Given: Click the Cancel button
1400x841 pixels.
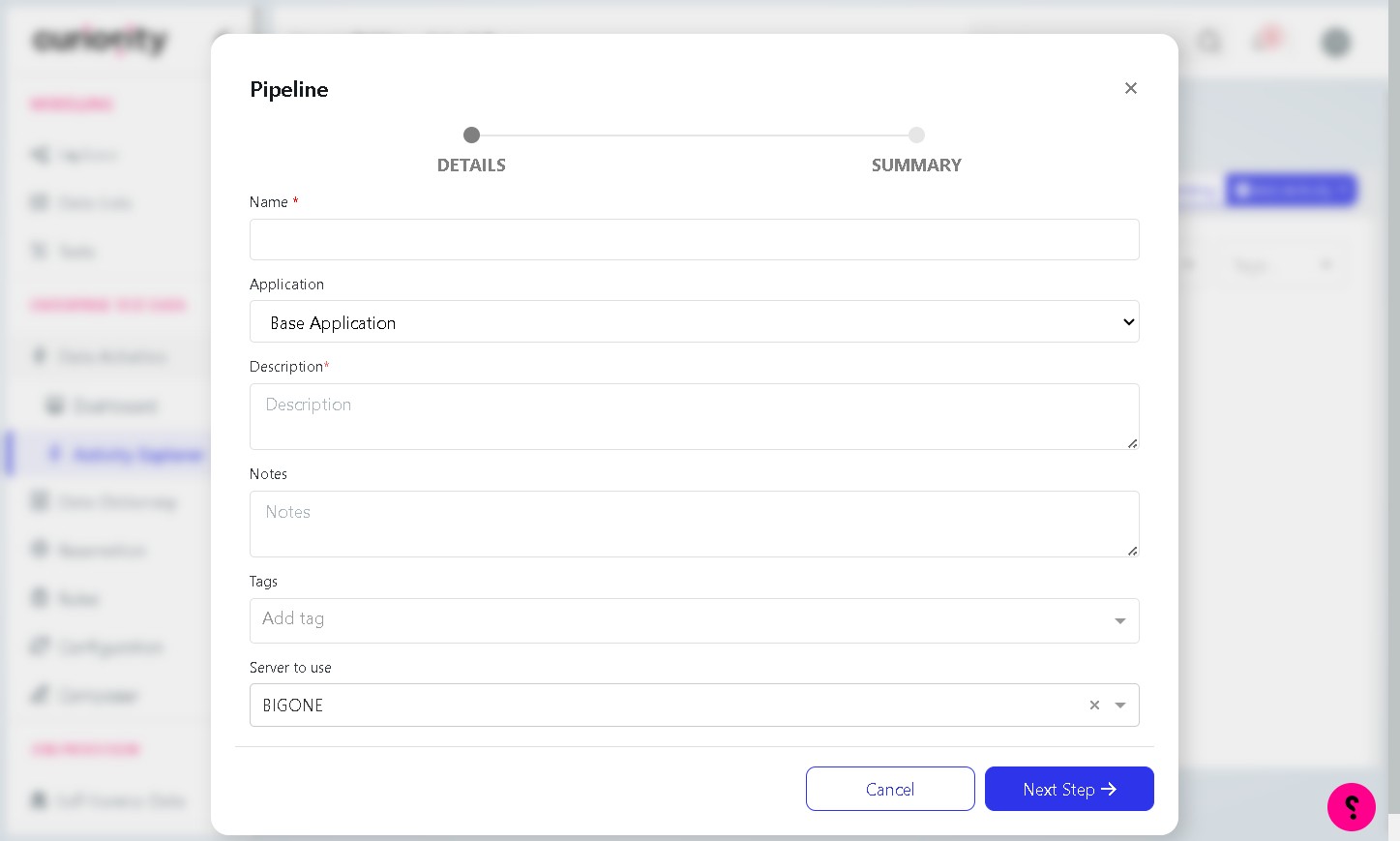Looking at the screenshot, I should coord(890,789).
